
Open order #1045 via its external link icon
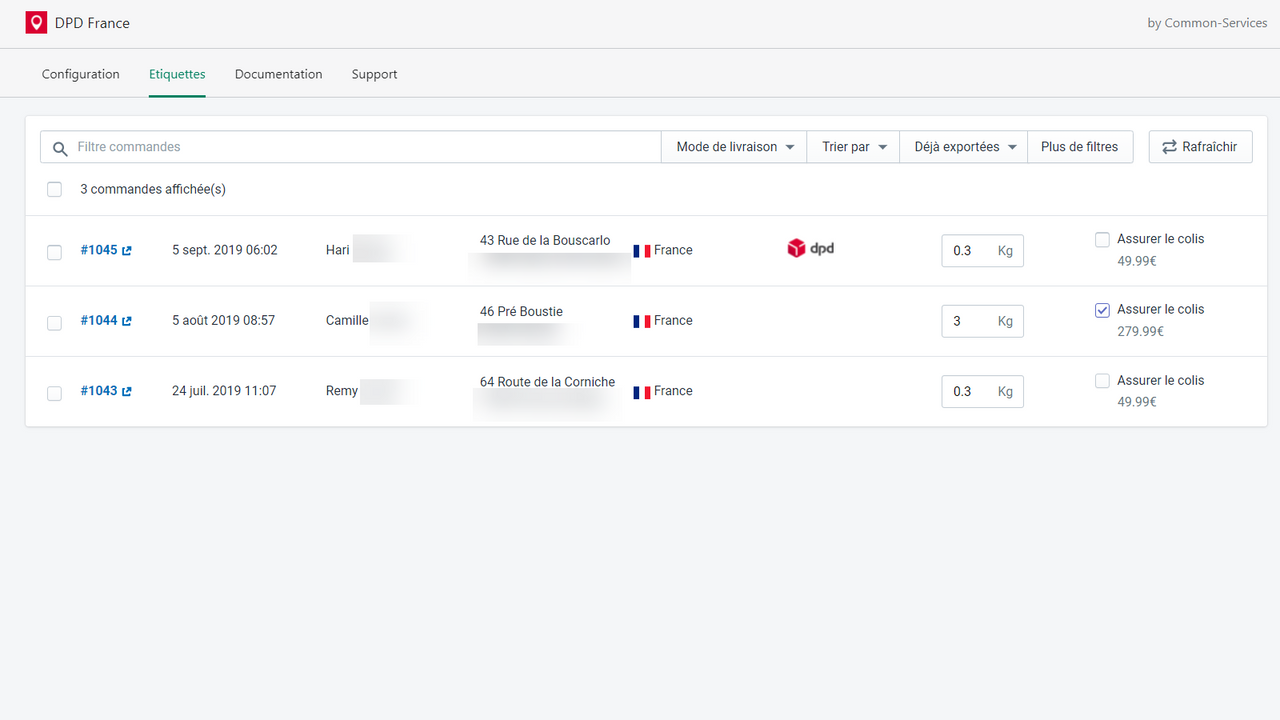pos(126,249)
